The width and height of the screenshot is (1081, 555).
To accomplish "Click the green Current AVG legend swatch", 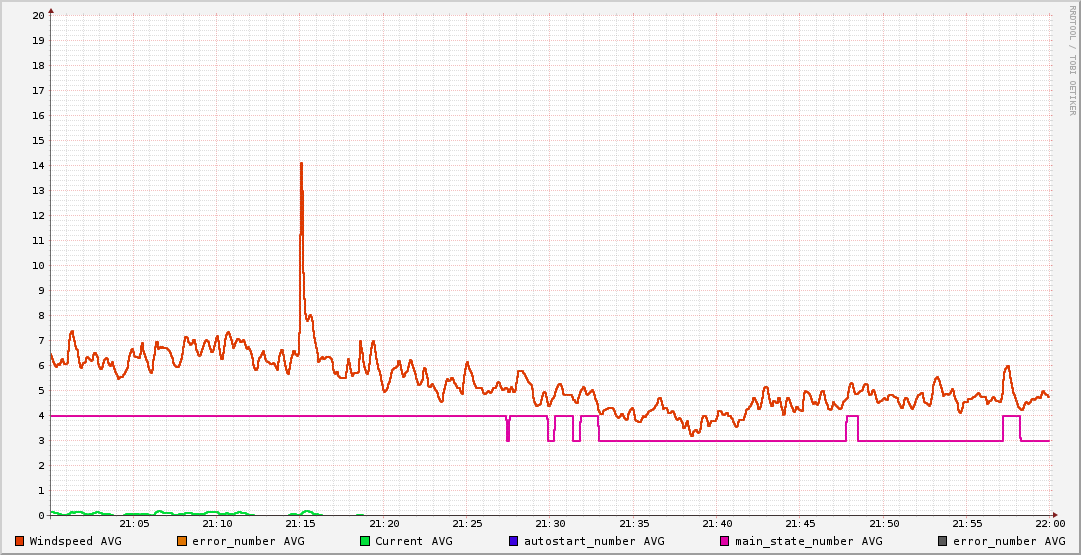I will click(364, 541).
